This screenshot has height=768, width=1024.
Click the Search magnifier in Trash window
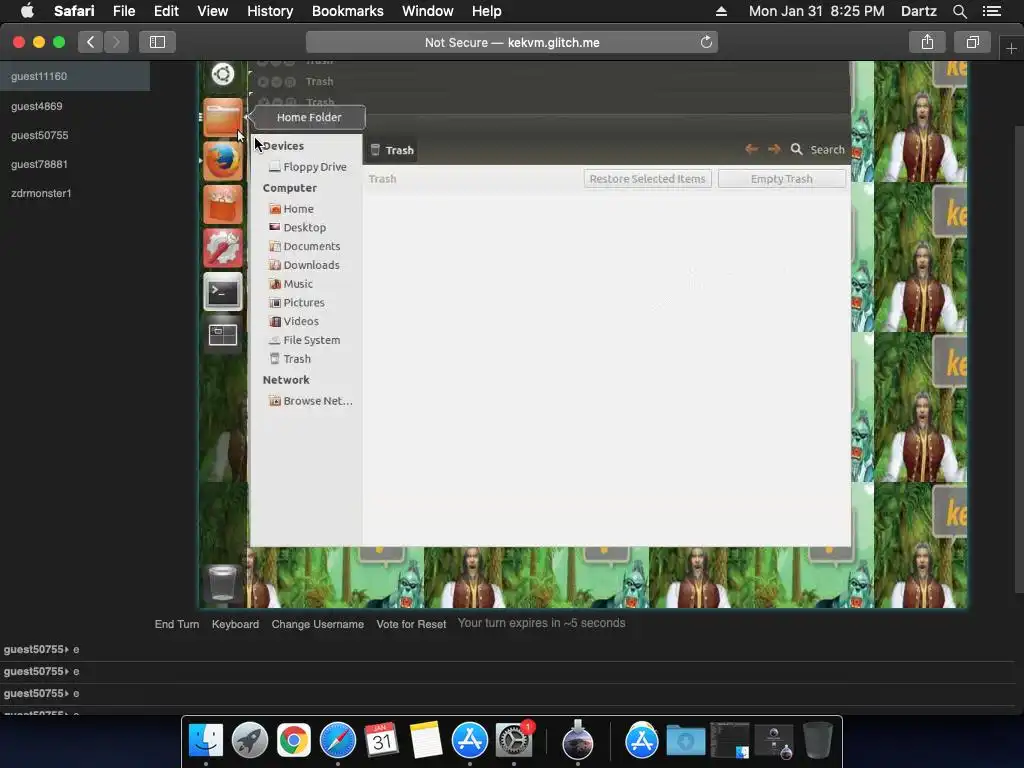[796, 150]
